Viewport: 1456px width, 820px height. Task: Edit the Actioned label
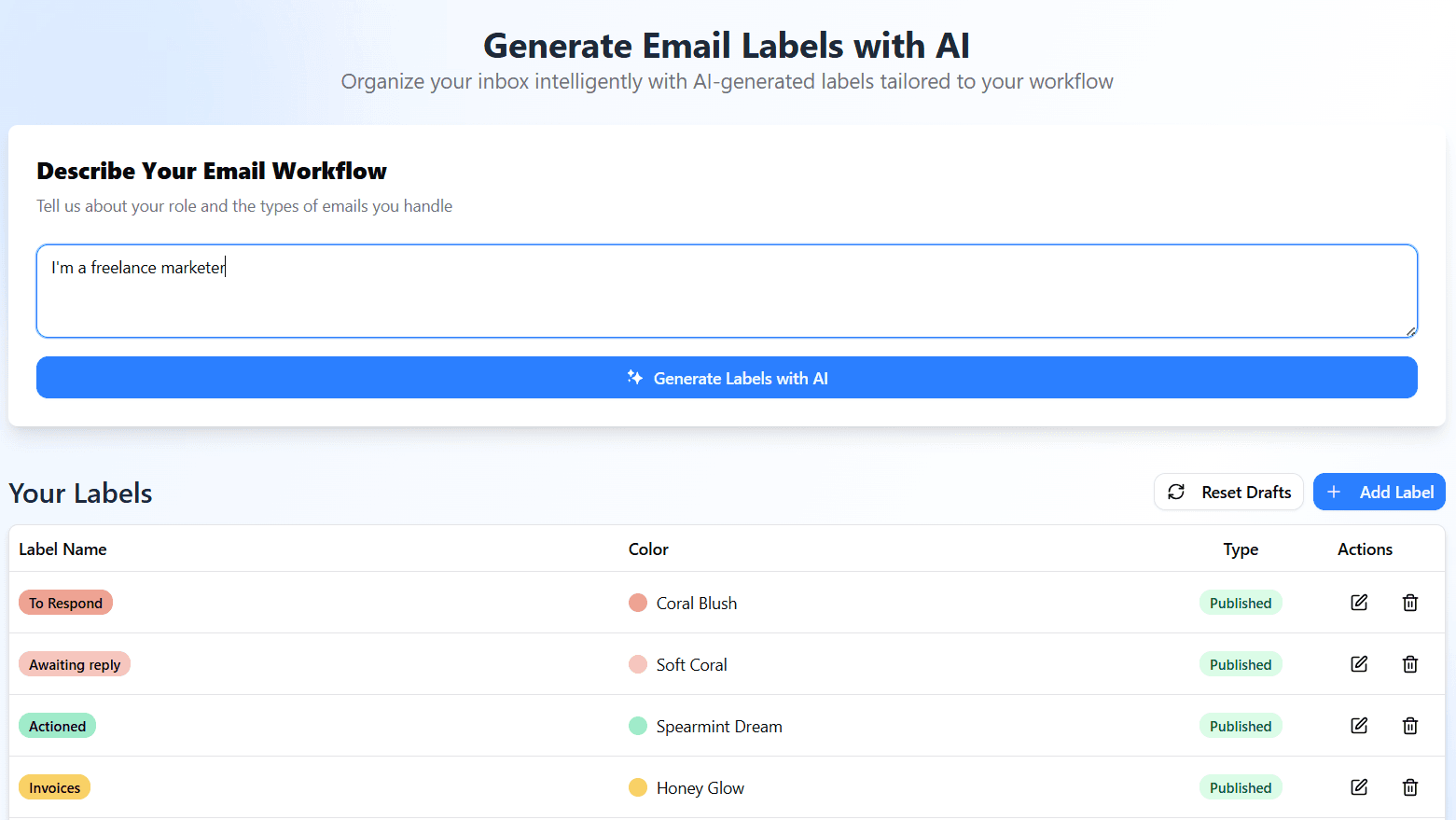click(x=1359, y=726)
